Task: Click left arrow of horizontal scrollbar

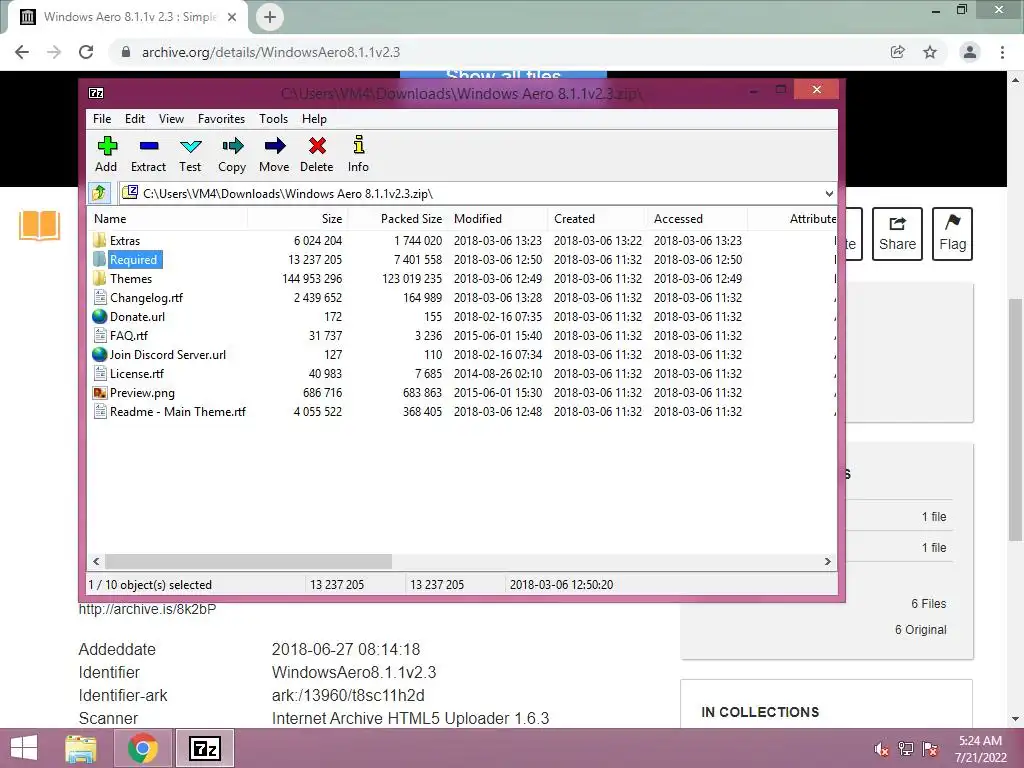Action: click(97, 562)
